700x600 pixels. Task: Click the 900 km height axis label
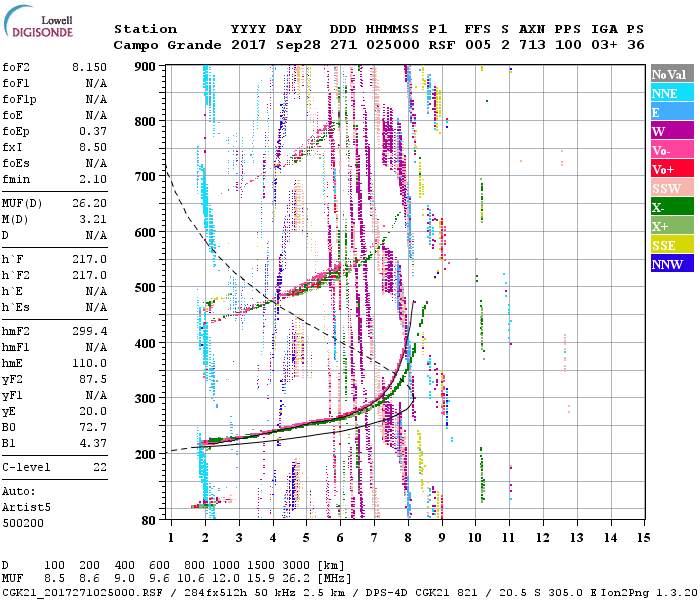pos(146,66)
